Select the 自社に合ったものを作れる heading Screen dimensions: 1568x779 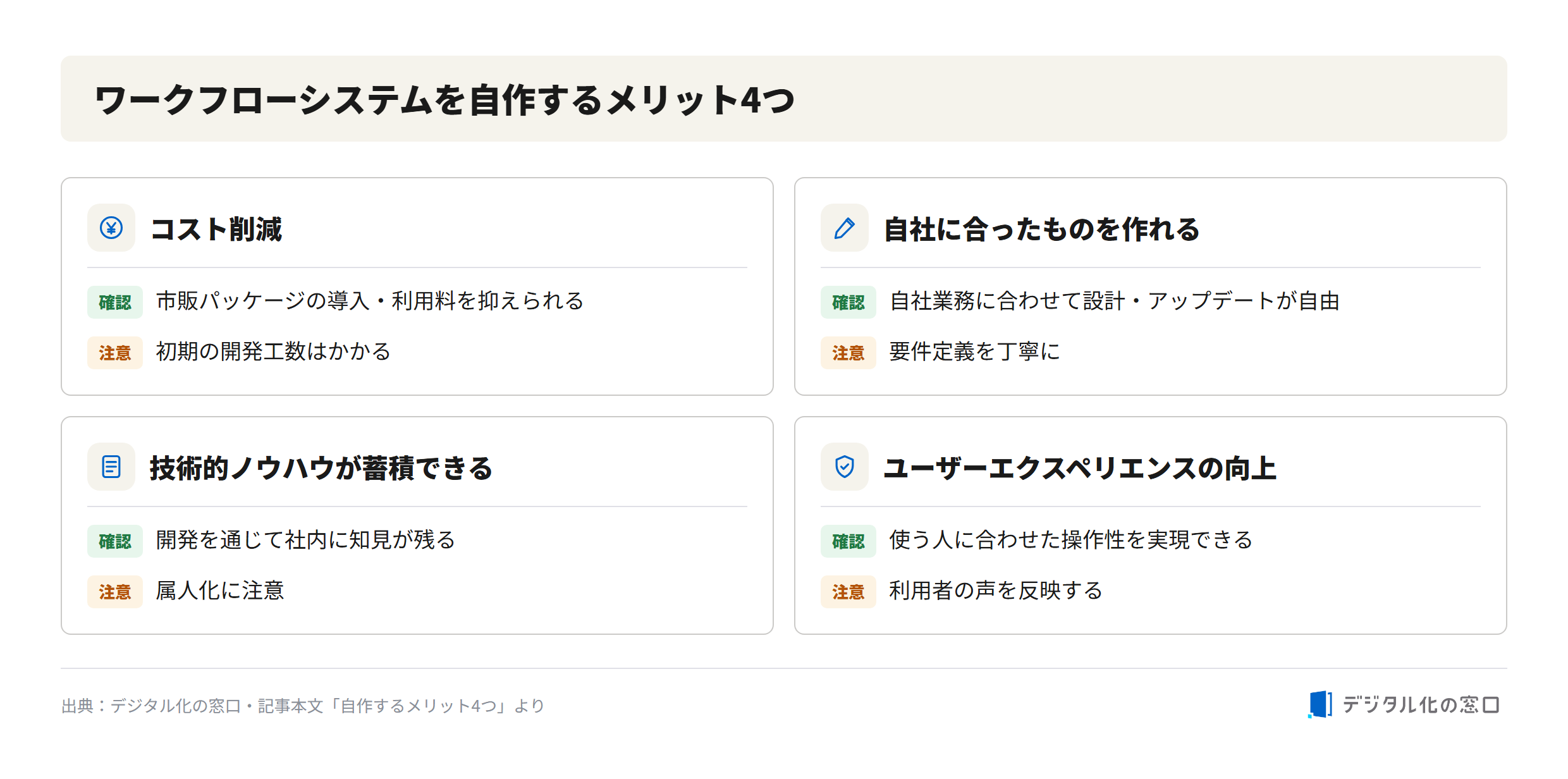click(x=1041, y=229)
